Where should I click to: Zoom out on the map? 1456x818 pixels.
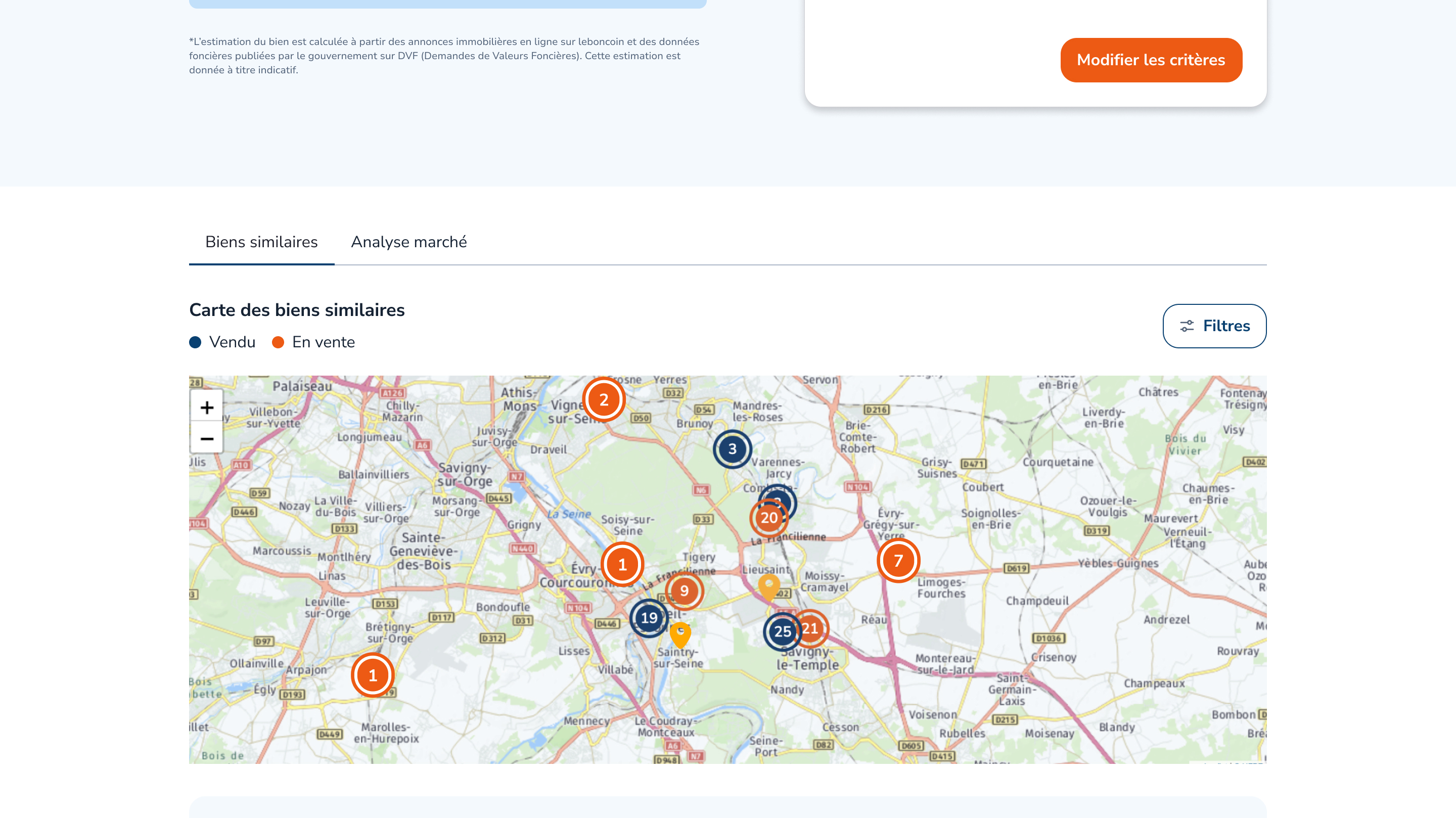click(207, 439)
